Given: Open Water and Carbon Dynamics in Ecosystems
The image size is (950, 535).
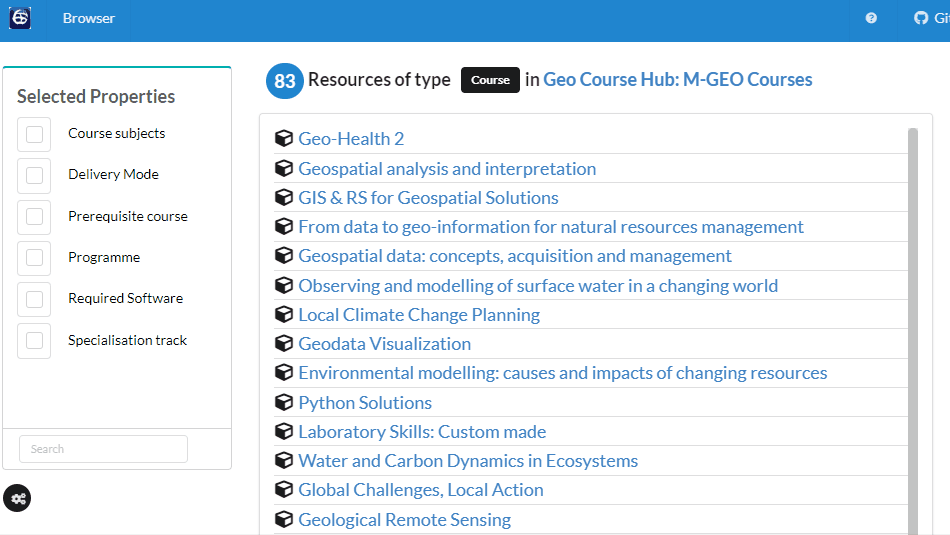Looking at the screenshot, I should click(x=468, y=461).
